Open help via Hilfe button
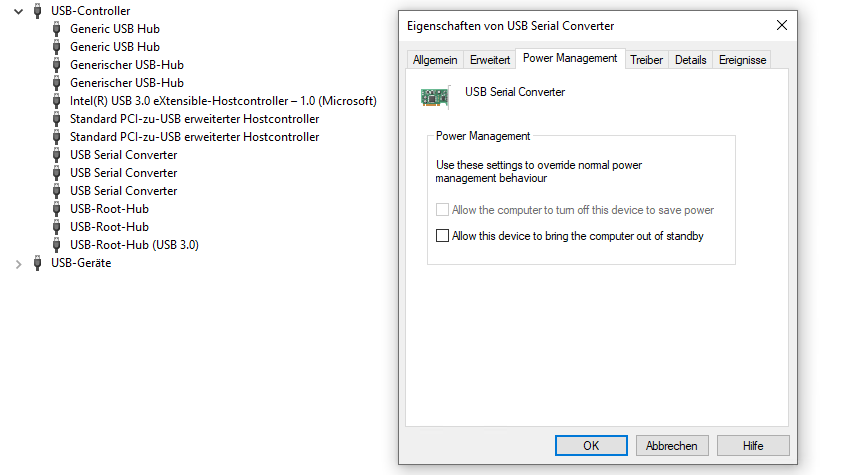 coord(753,446)
